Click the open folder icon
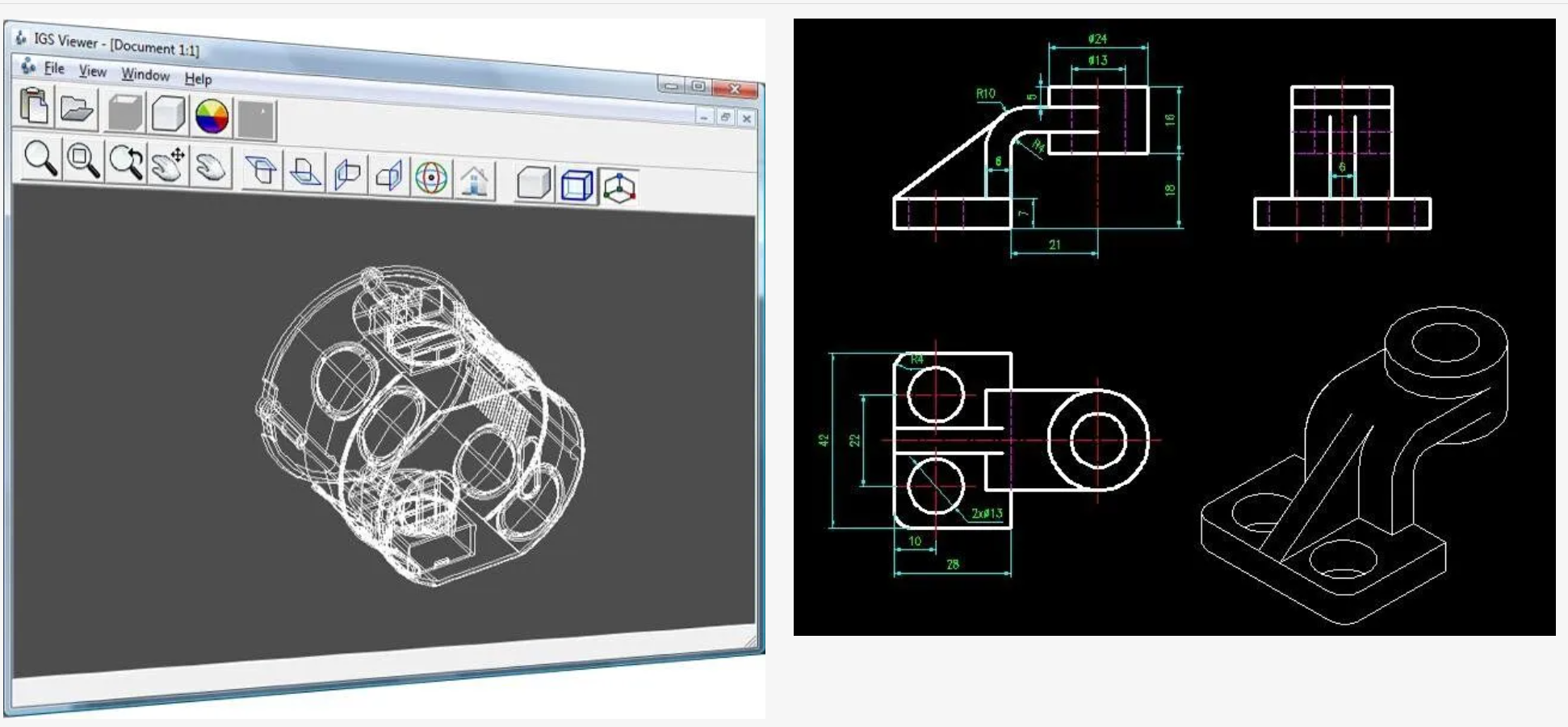Viewport: 1568px width, 727px height. pos(77,108)
